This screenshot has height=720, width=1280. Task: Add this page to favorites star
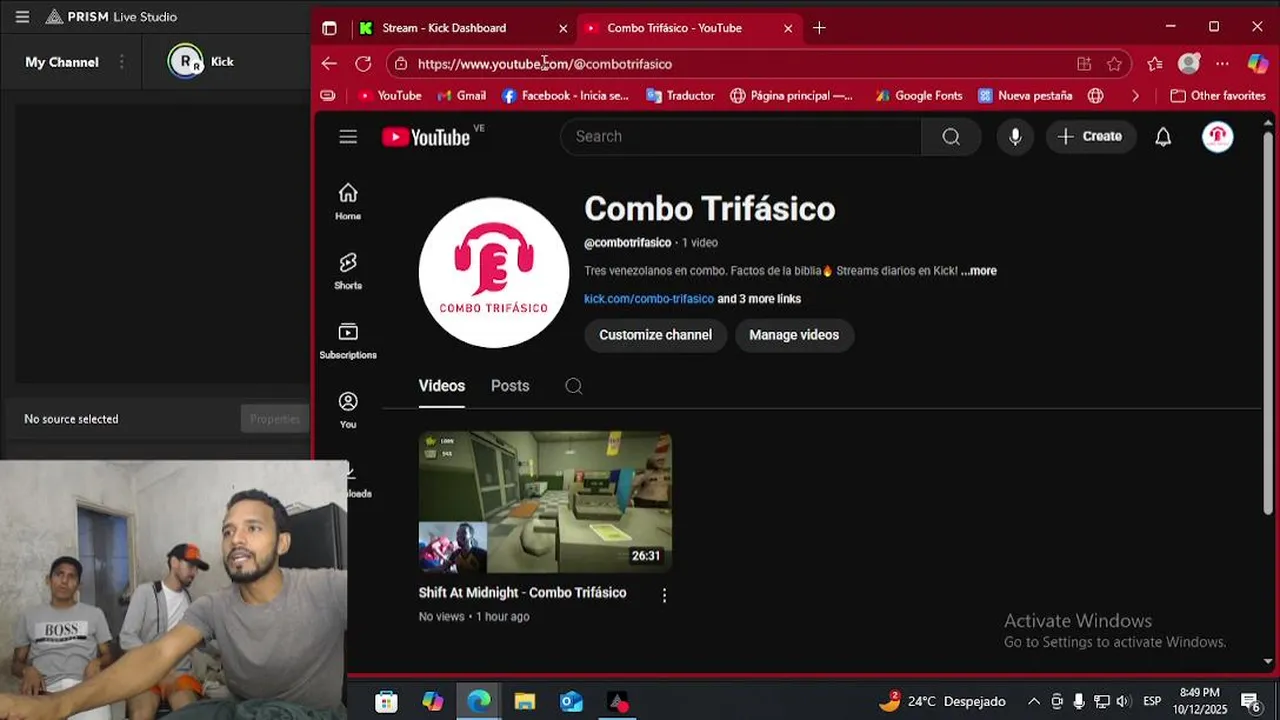click(x=1114, y=64)
